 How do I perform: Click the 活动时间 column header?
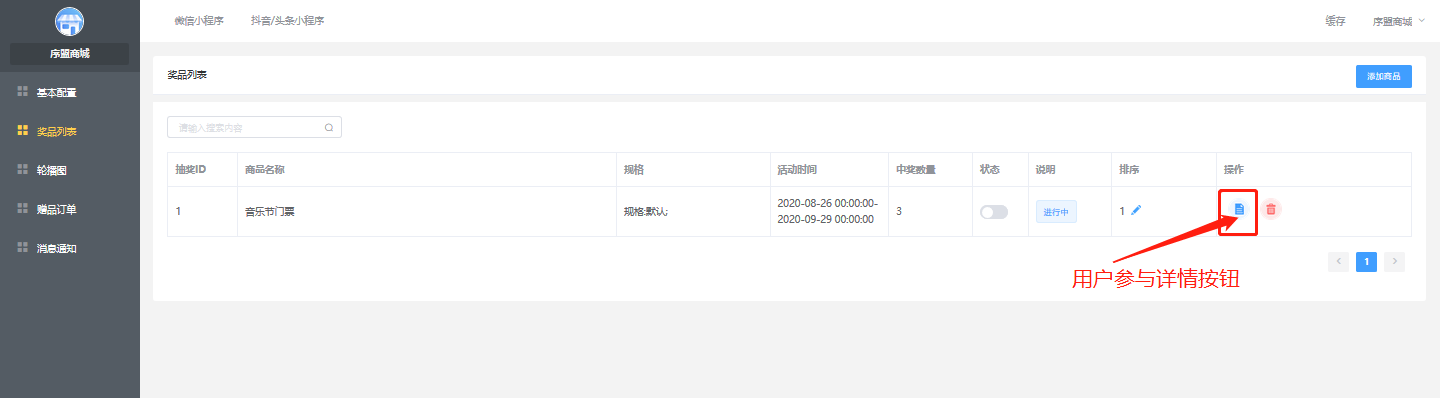[797, 169]
